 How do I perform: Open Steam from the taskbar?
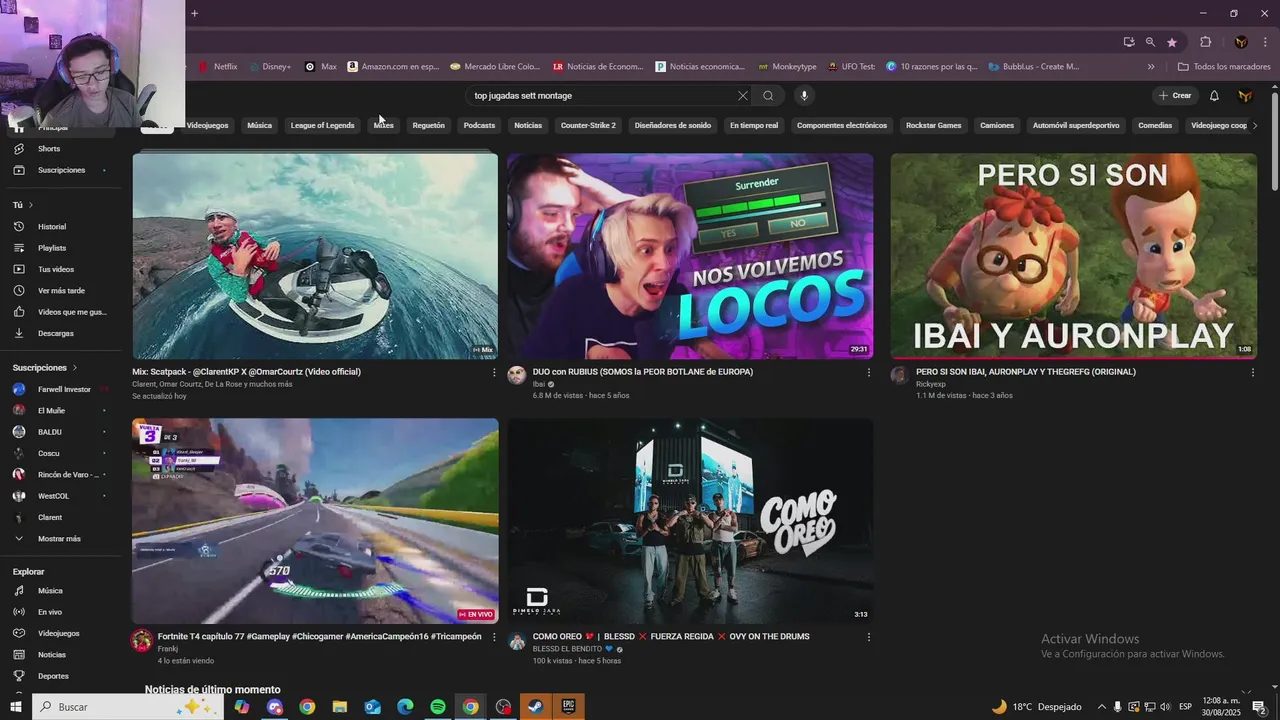click(x=536, y=707)
